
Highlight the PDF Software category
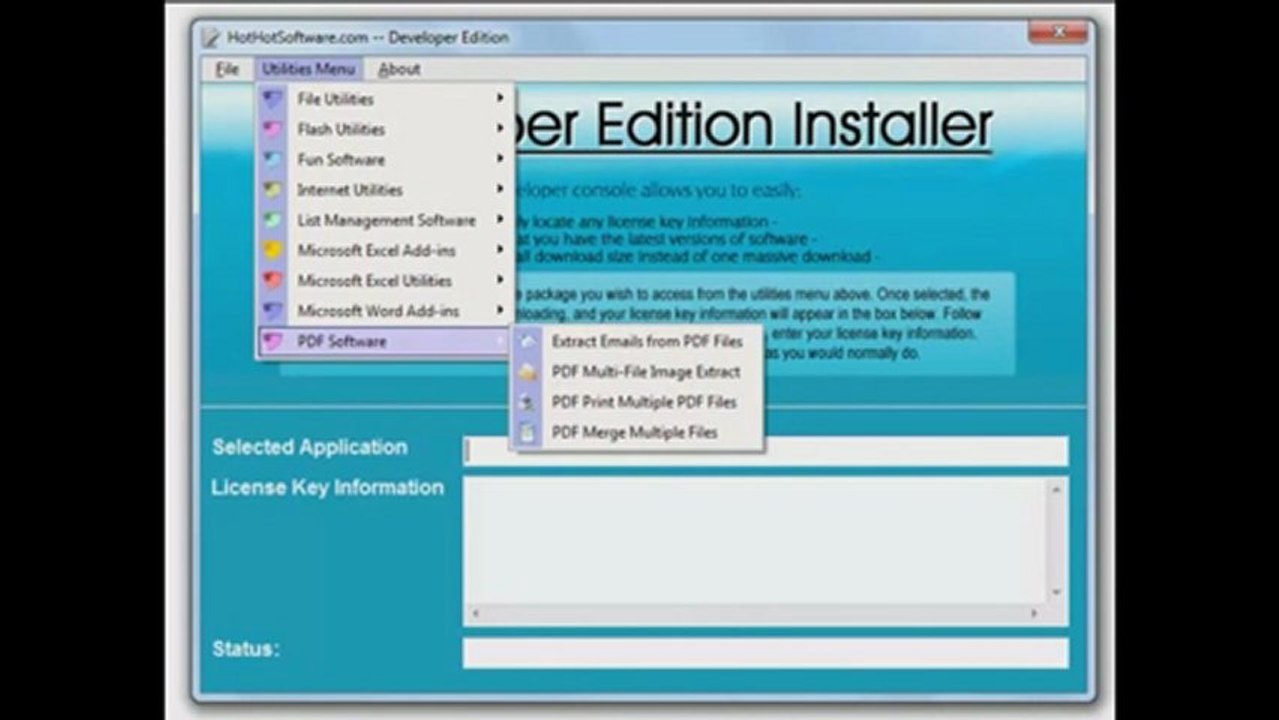pos(385,341)
